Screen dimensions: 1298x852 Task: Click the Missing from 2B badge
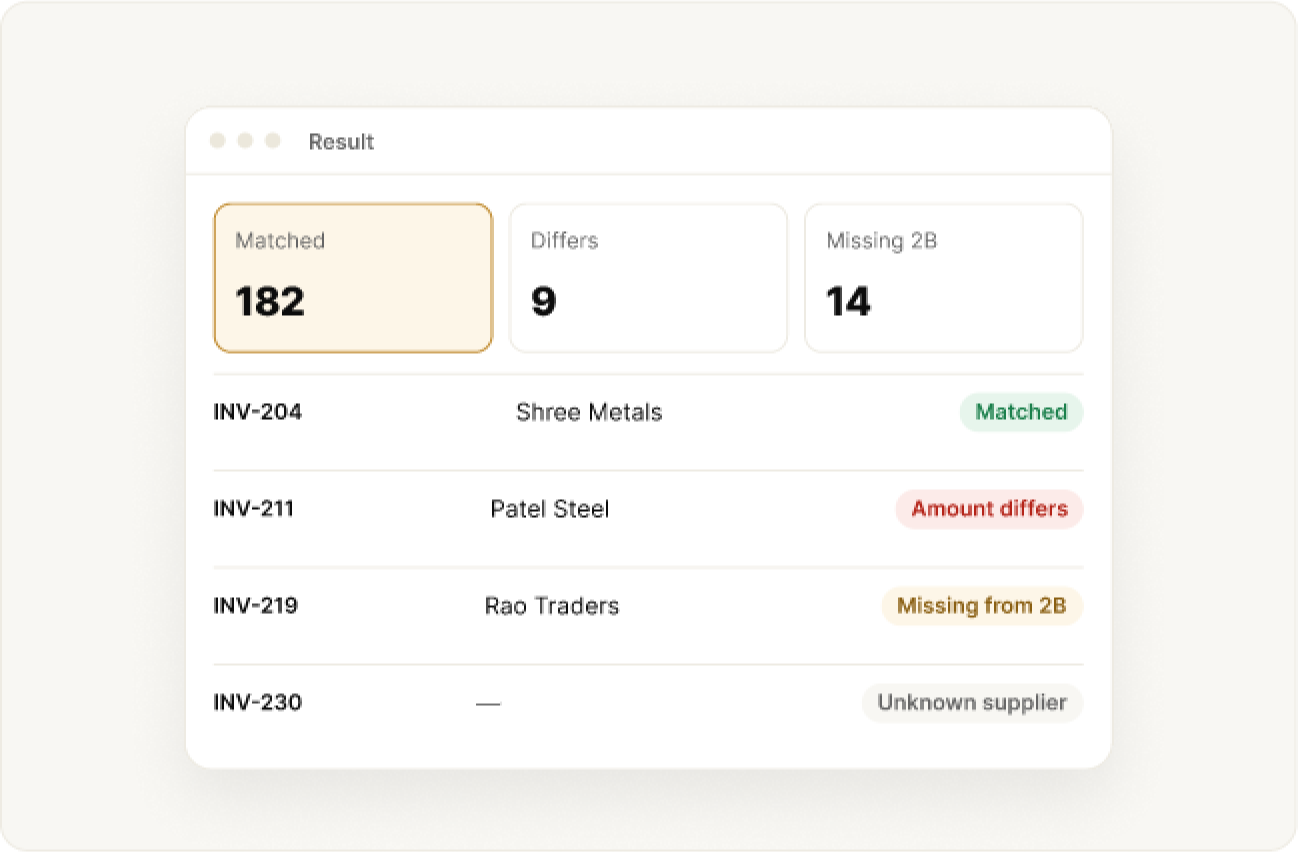(982, 606)
